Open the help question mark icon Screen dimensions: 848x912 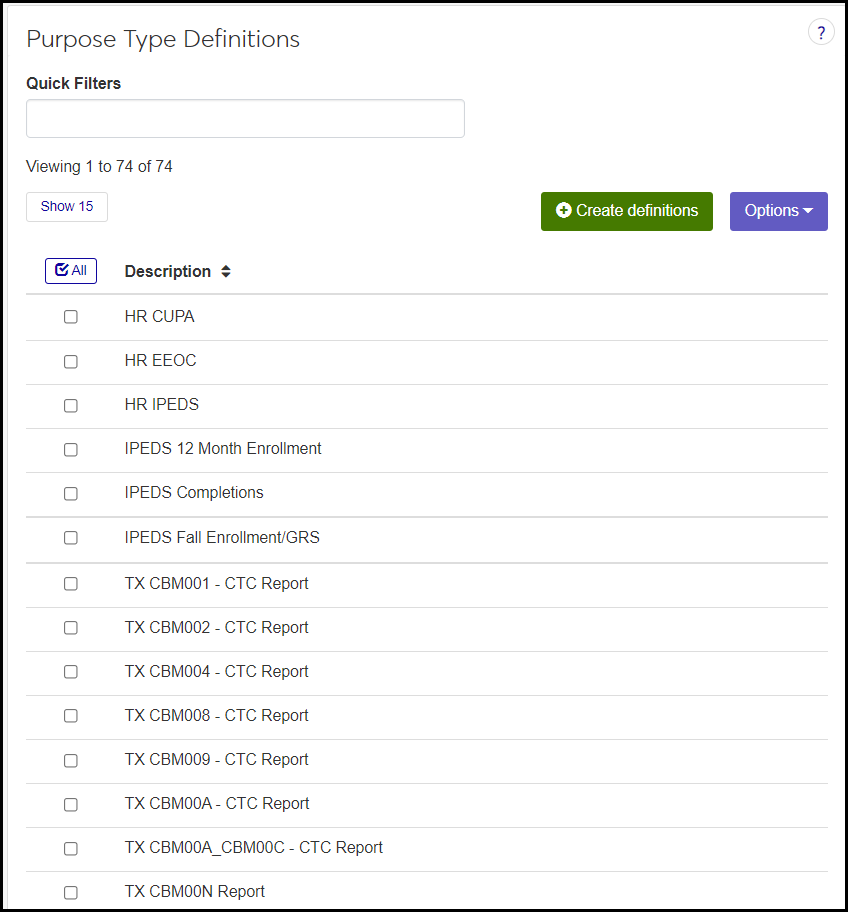[821, 33]
